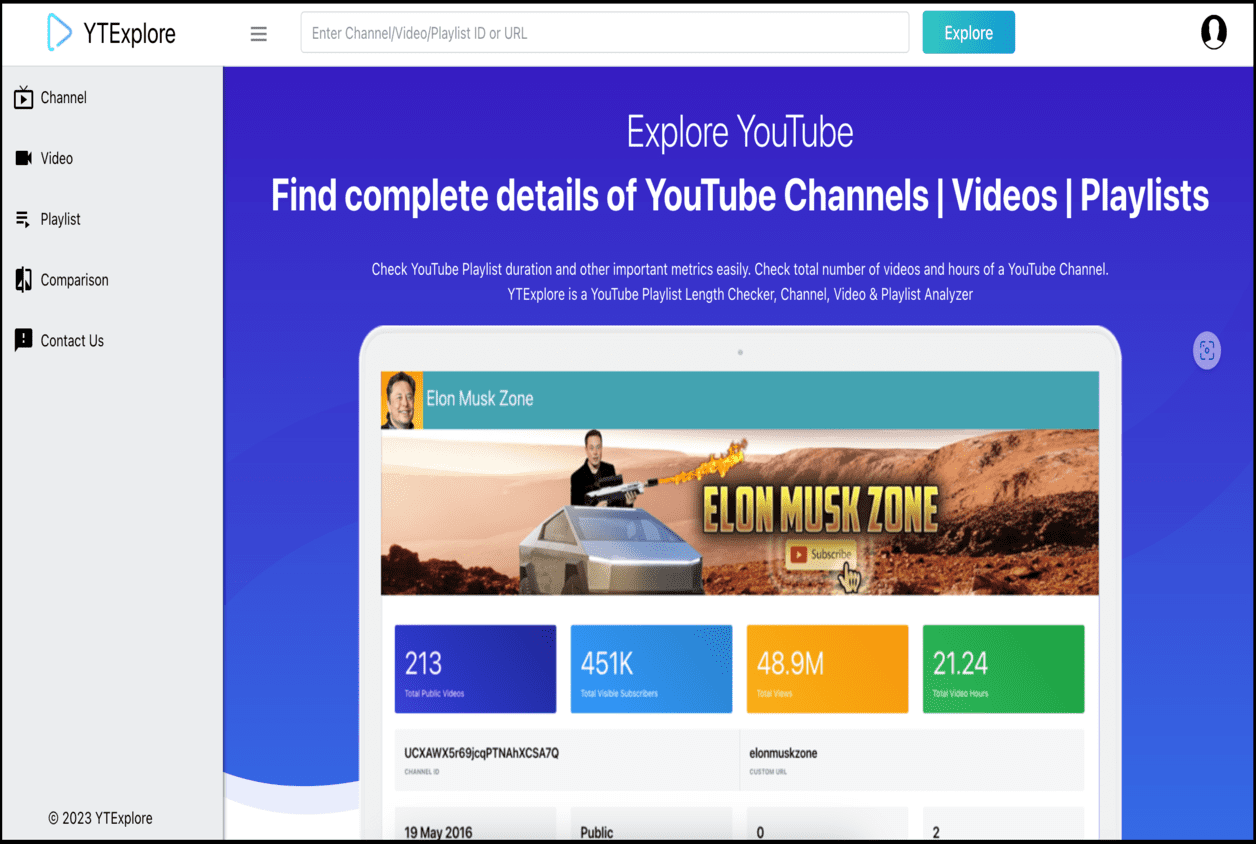
Task: Click the 213 Total Public Videos card
Action: pos(475,669)
